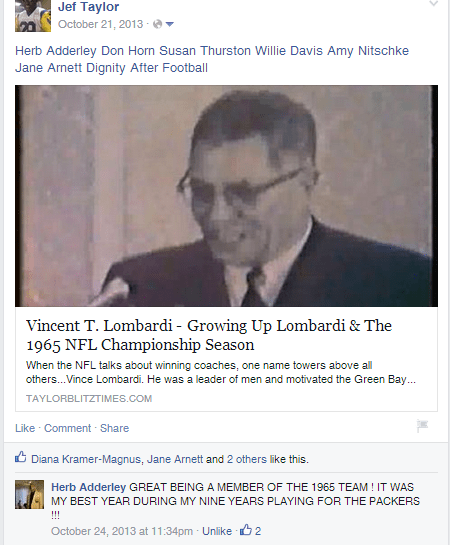Open Jef Taylor's profile picture
The width and height of the screenshot is (450, 545).
pos(33,16)
